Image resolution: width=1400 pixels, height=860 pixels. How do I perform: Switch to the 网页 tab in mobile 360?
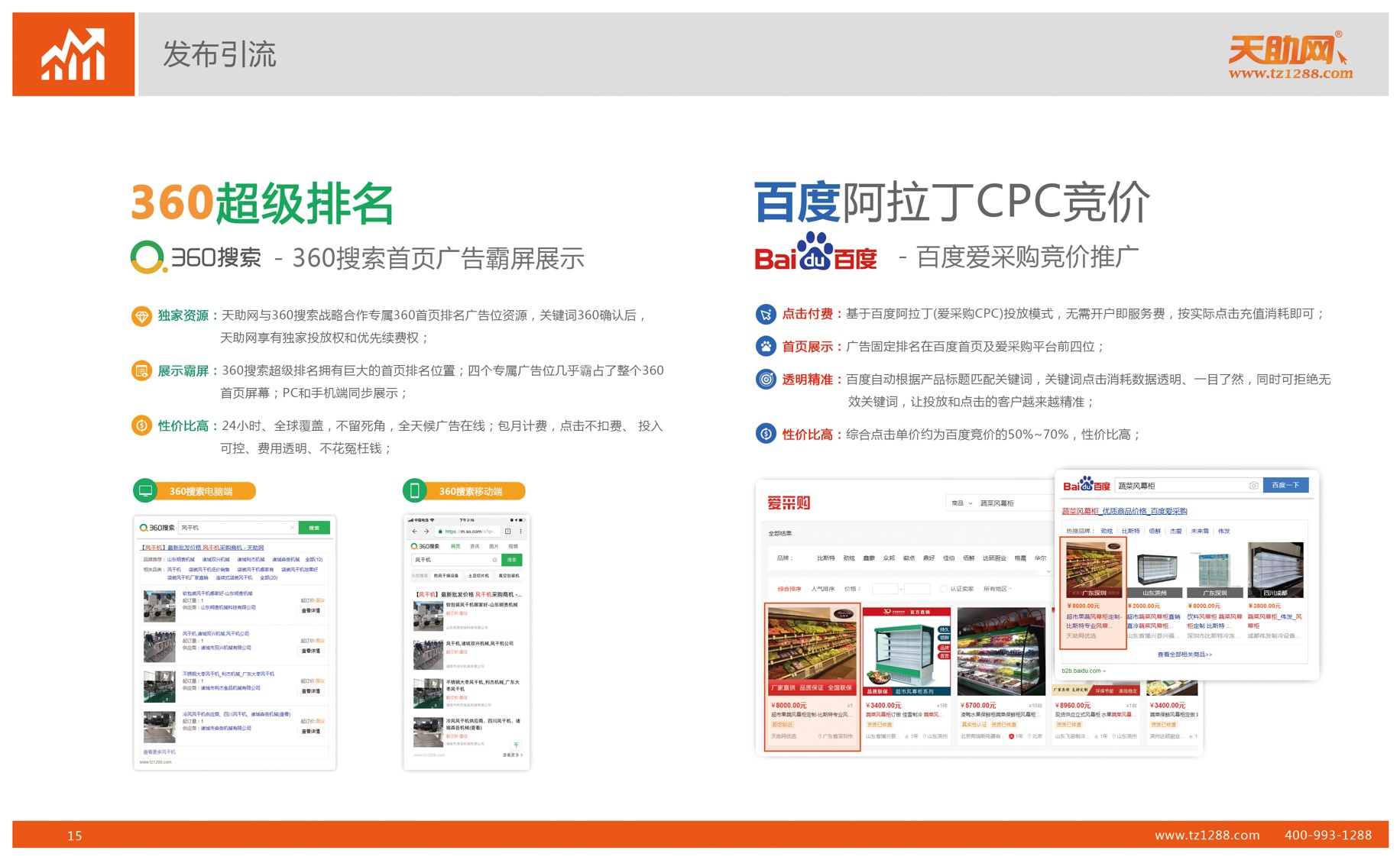[455, 546]
